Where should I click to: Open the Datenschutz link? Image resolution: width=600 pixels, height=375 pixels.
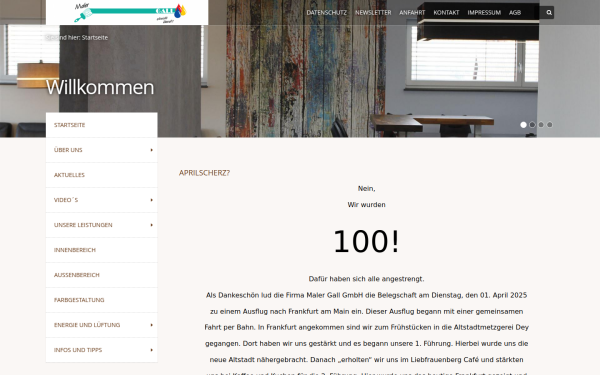(326, 13)
